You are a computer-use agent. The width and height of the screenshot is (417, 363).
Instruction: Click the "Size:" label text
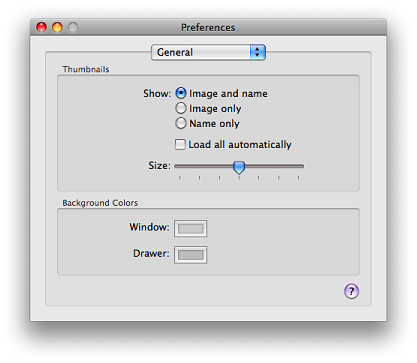point(159,165)
